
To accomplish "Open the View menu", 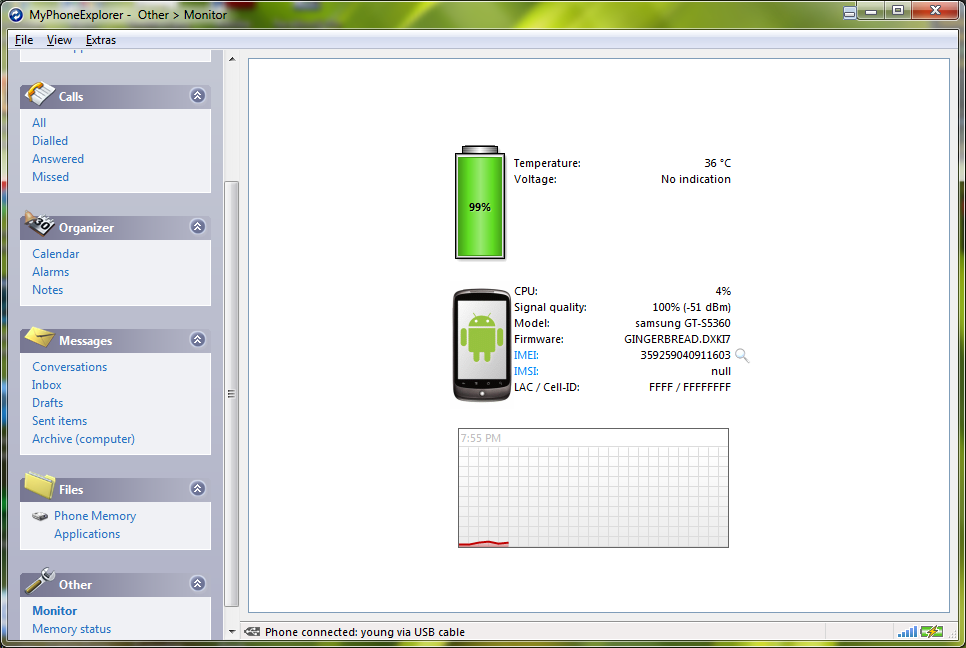I will 59,40.
